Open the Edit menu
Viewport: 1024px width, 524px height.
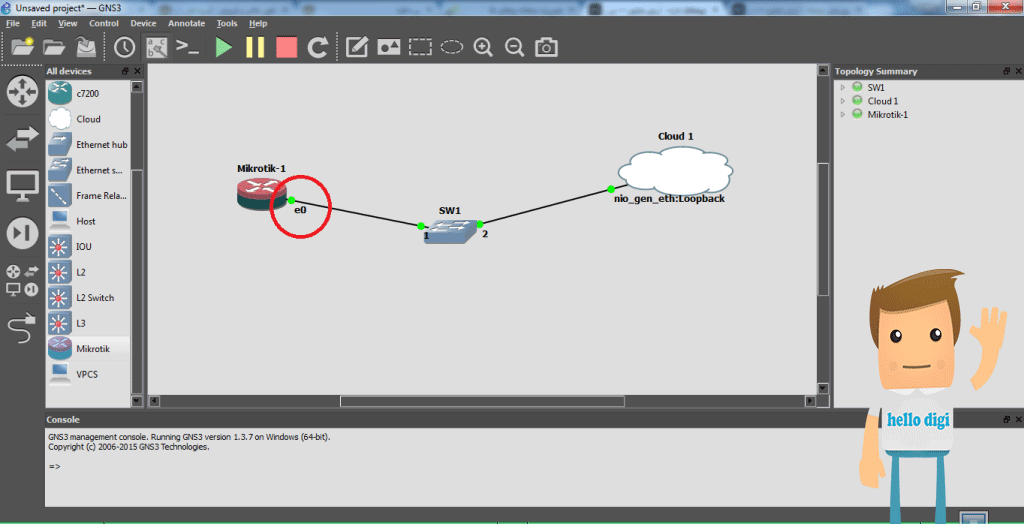[39, 23]
